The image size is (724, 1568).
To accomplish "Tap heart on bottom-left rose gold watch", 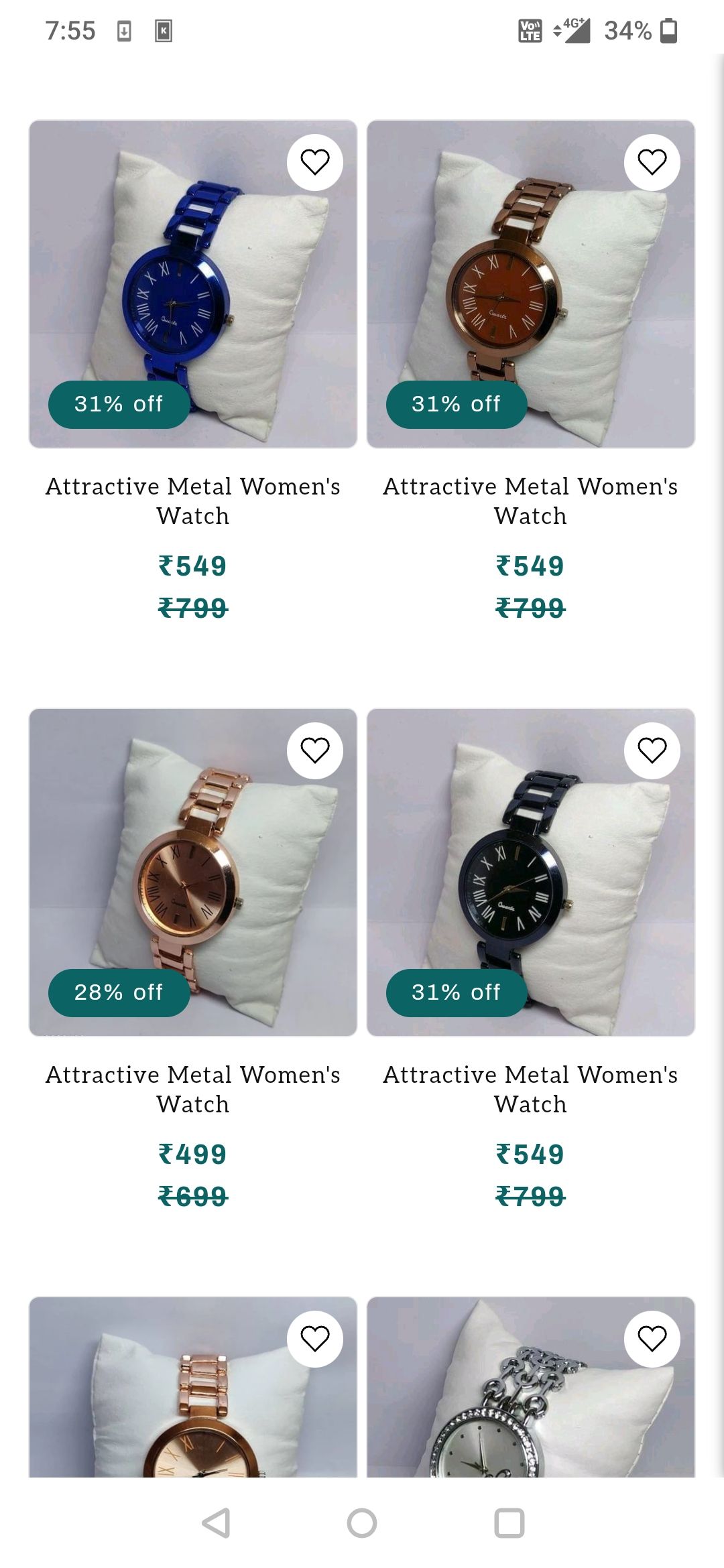I will point(314,1339).
